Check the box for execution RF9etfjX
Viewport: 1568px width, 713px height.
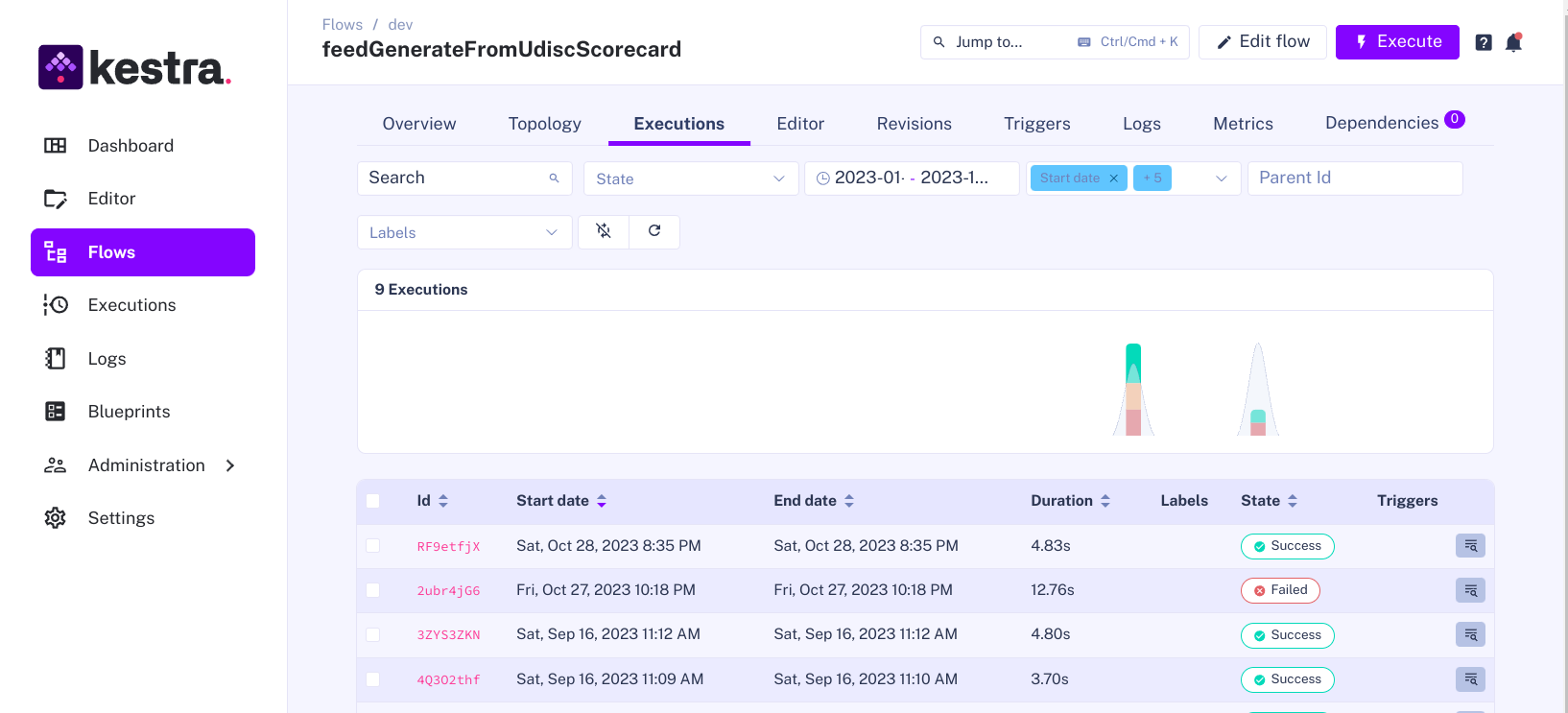(373, 546)
